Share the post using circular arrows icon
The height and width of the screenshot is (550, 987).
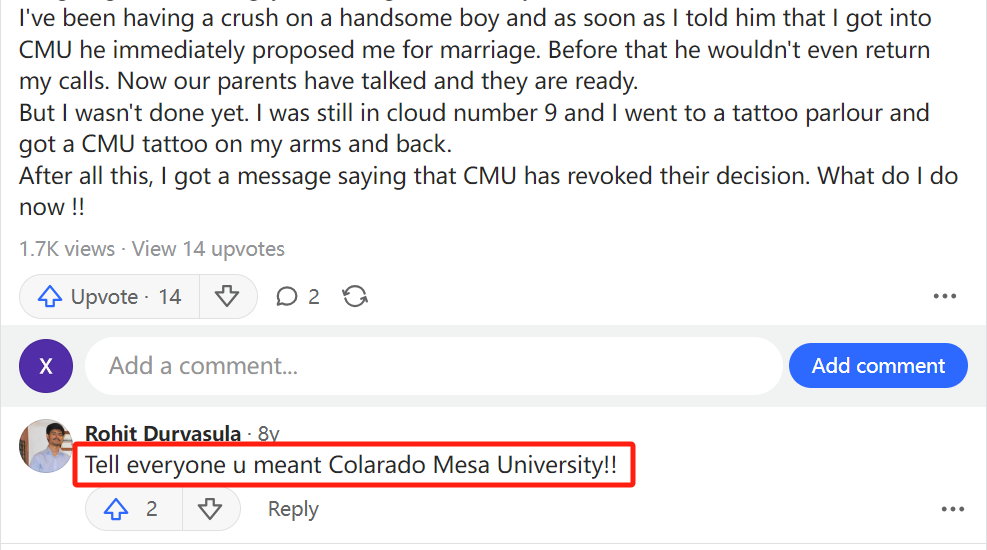[x=355, y=296]
